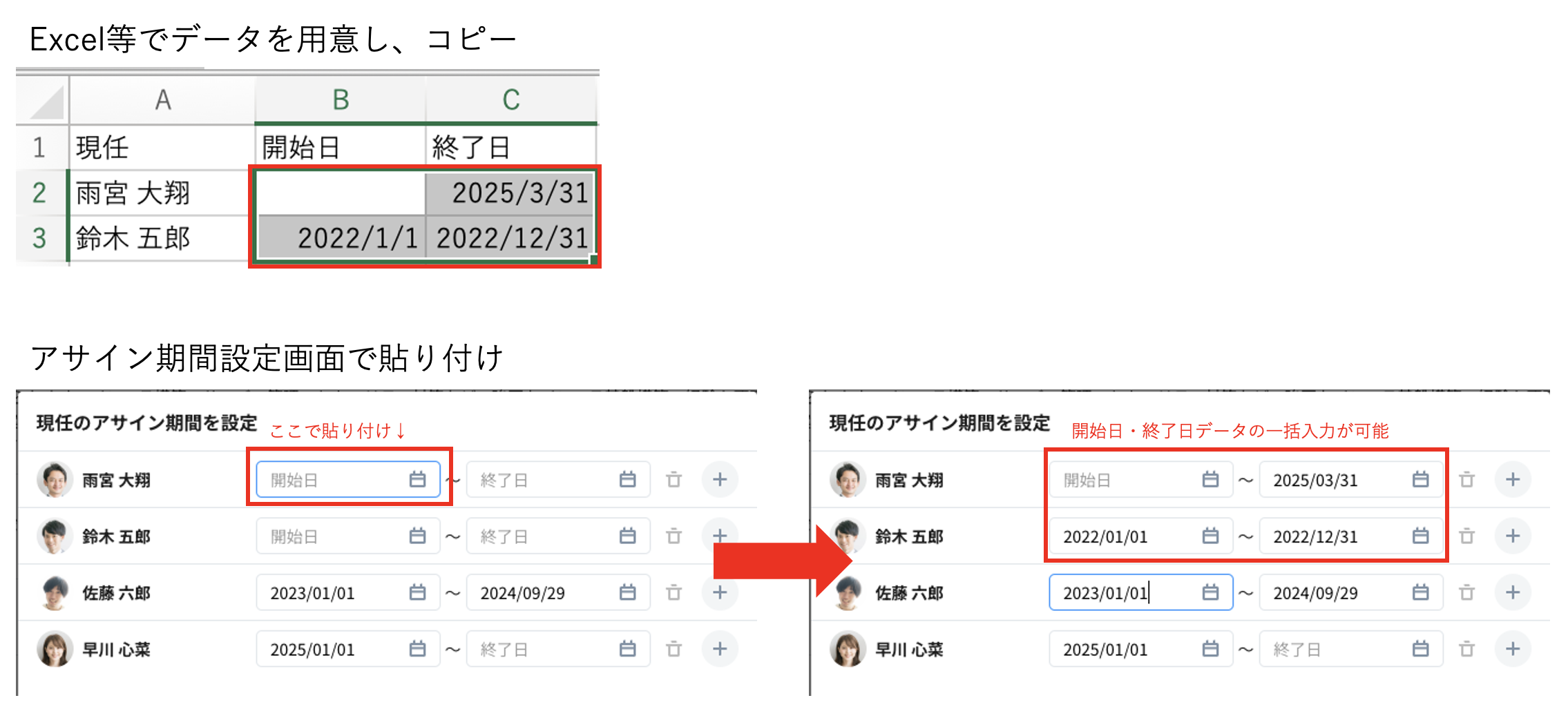Select column header B in the Excel sheet
The height and width of the screenshot is (718, 1568).
[x=338, y=99]
